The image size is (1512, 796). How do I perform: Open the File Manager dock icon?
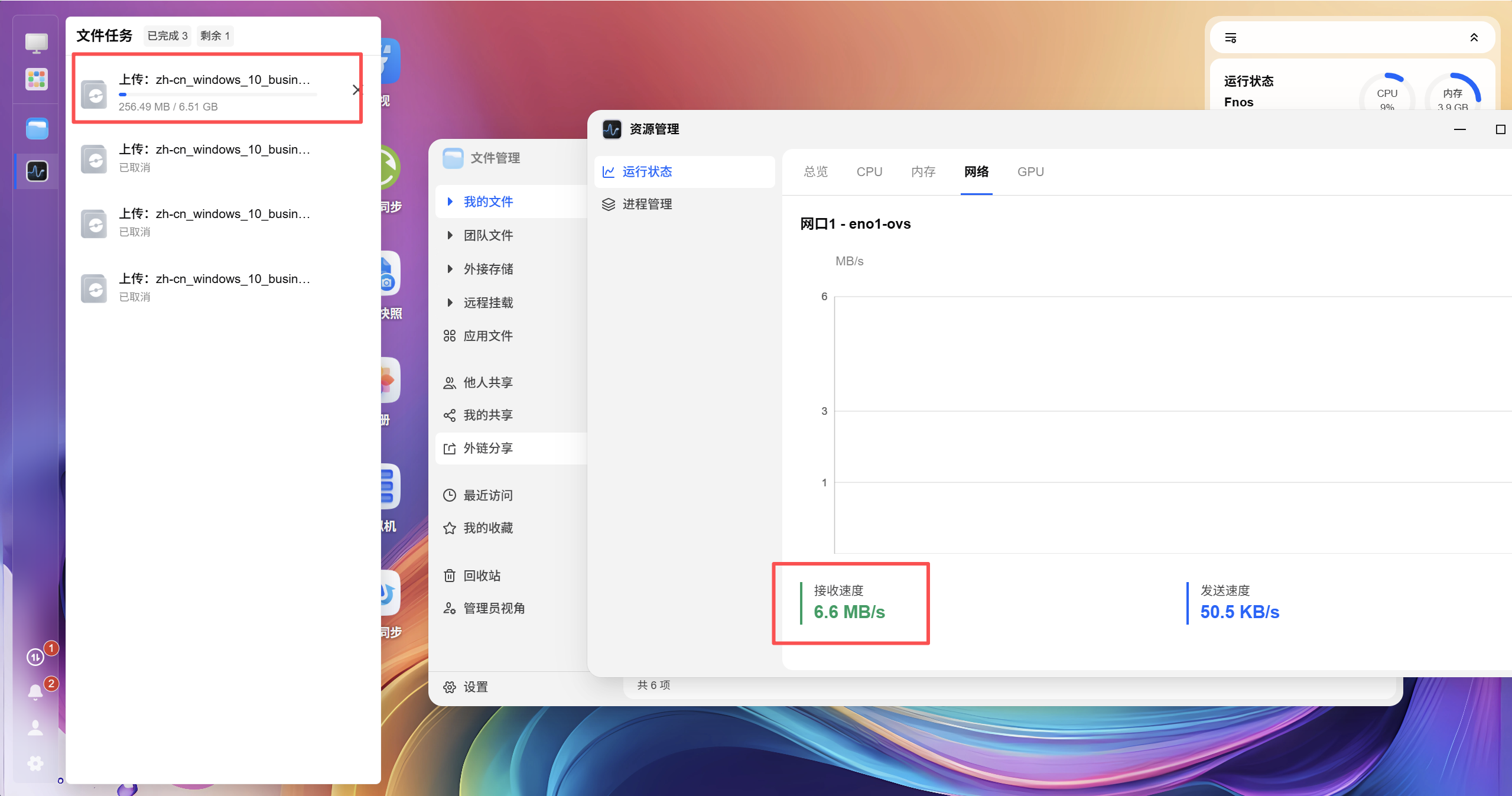coord(37,128)
